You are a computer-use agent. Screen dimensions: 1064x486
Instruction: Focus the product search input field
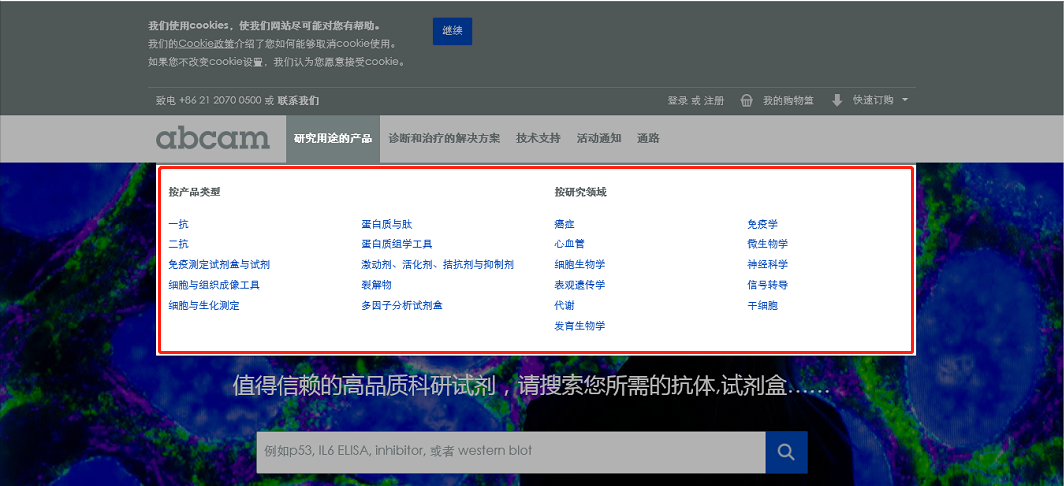(510, 452)
